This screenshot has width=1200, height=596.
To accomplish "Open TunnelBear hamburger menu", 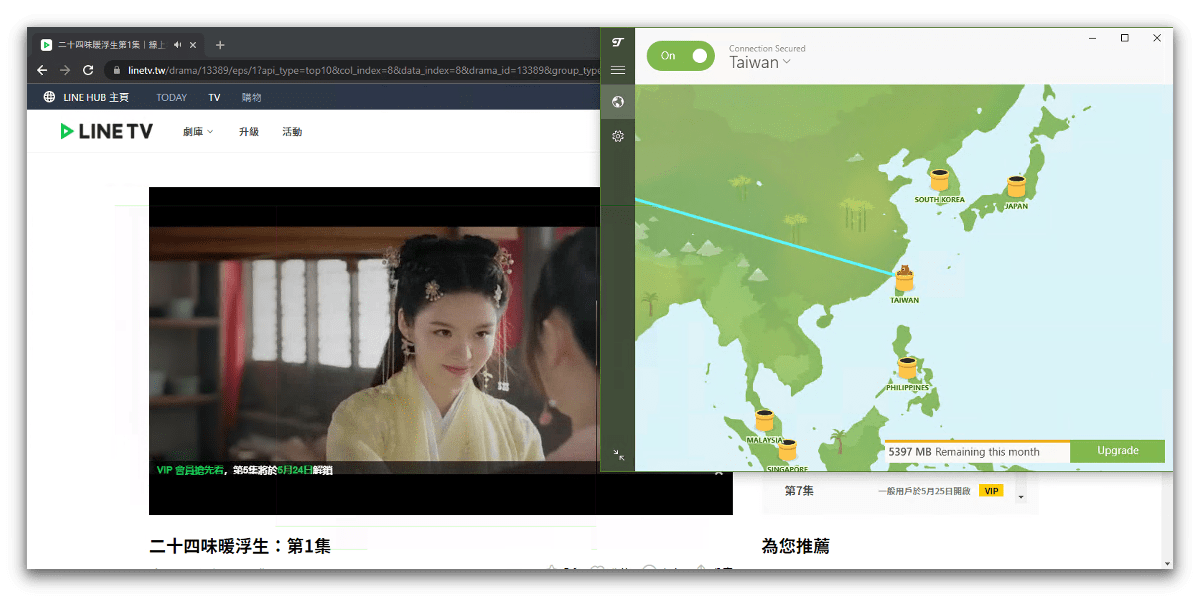I will [x=618, y=70].
